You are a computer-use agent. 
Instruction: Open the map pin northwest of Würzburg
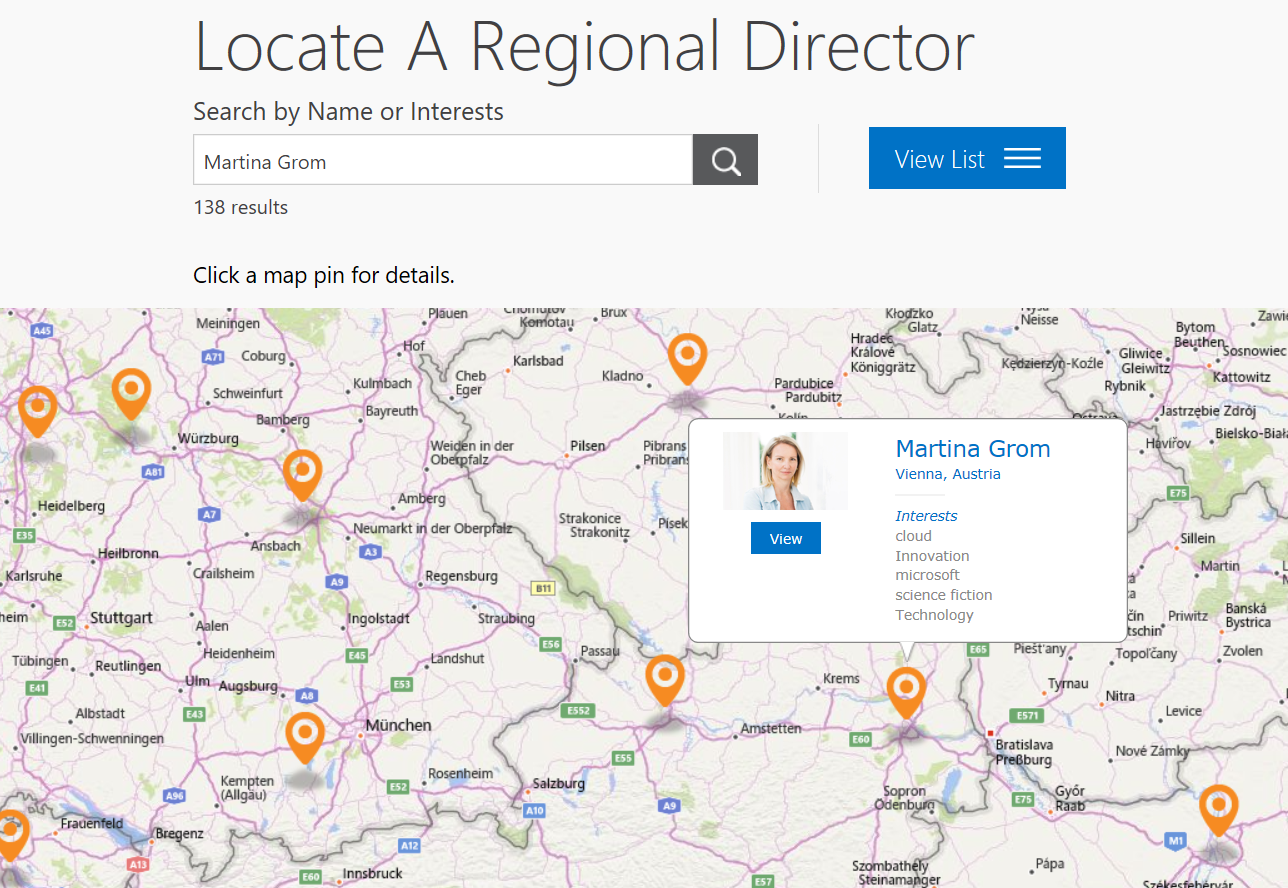131,392
